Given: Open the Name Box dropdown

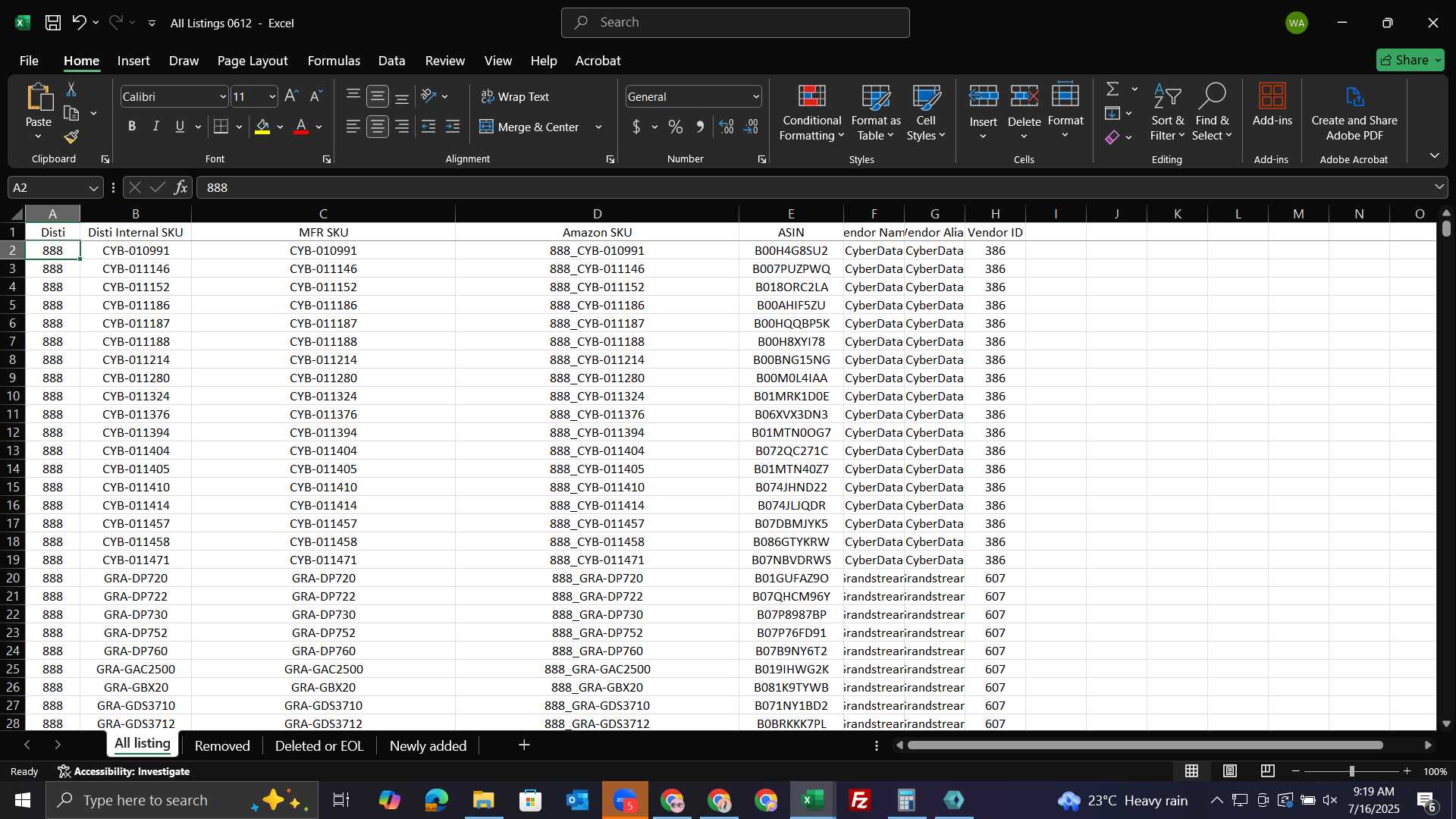Looking at the screenshot, I should tap(93, 188).
